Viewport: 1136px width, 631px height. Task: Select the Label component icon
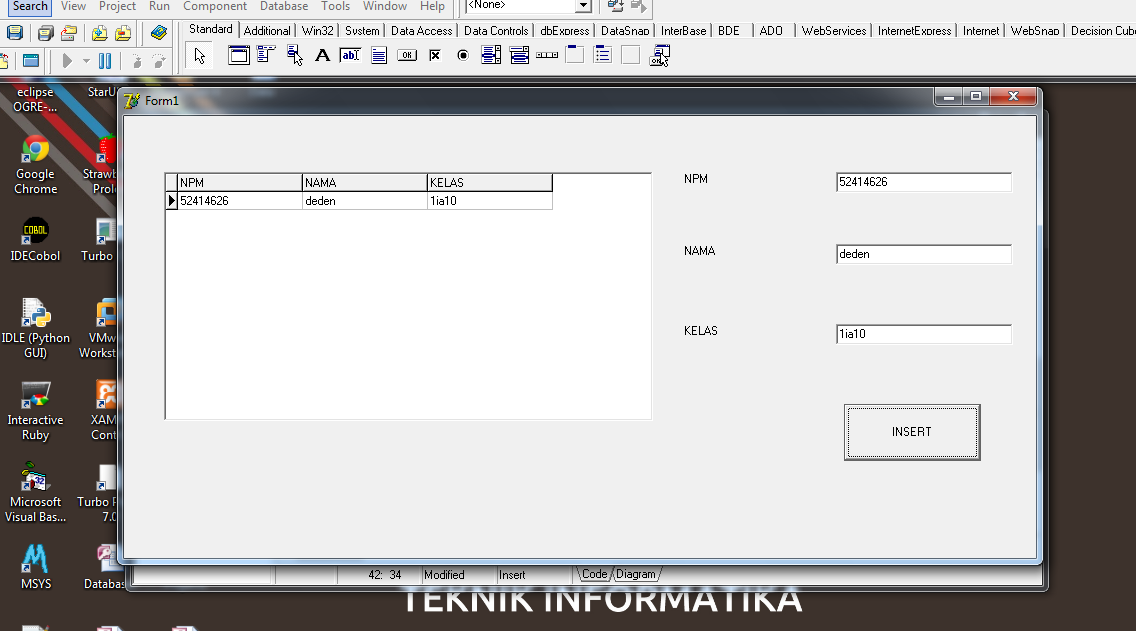pos(322,55)
